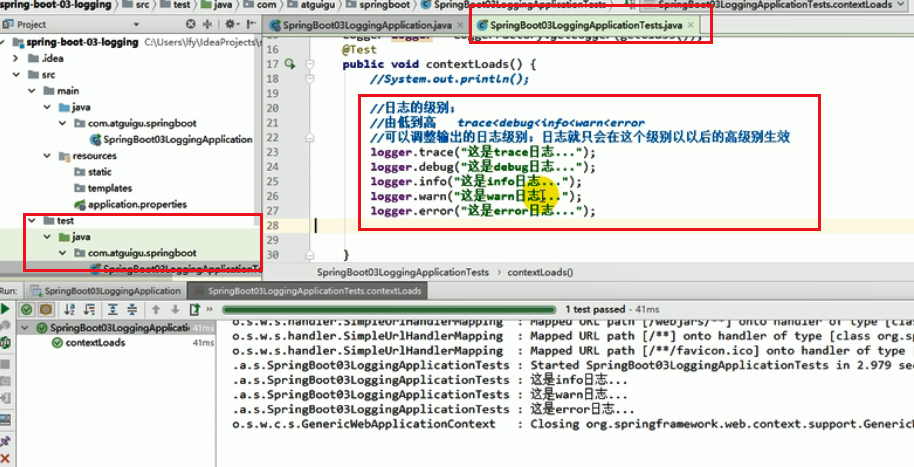
Task: Switch to SpringBoot03LoggingApplicationTests.java editor tab
Action: (x=586, y=25)
